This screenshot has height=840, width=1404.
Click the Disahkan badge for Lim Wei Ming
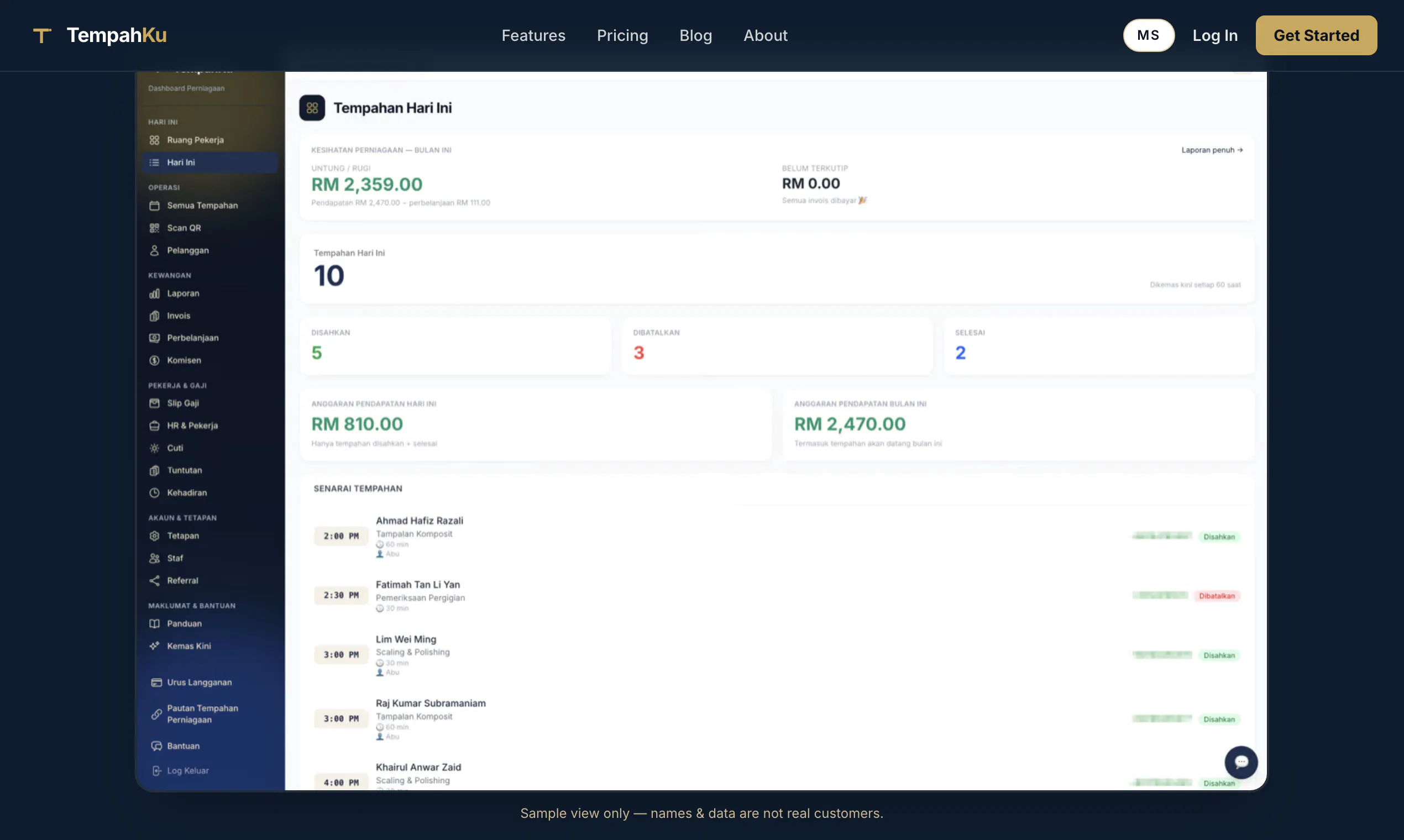1219,655
